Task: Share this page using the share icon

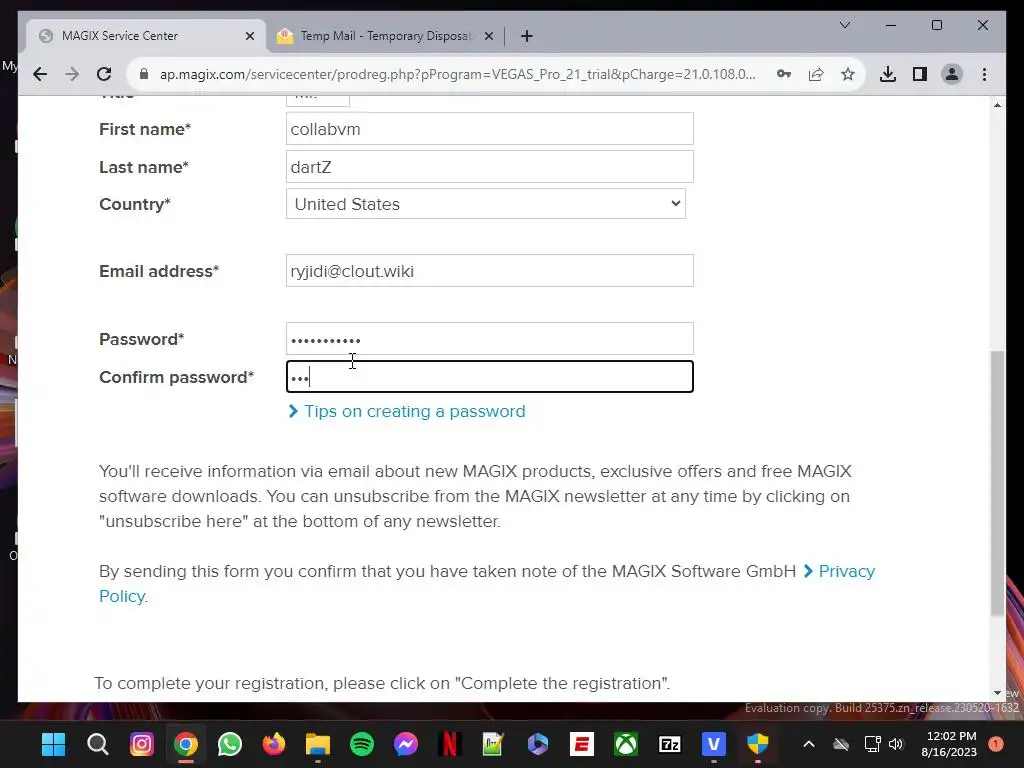Action: pos(816,74)
